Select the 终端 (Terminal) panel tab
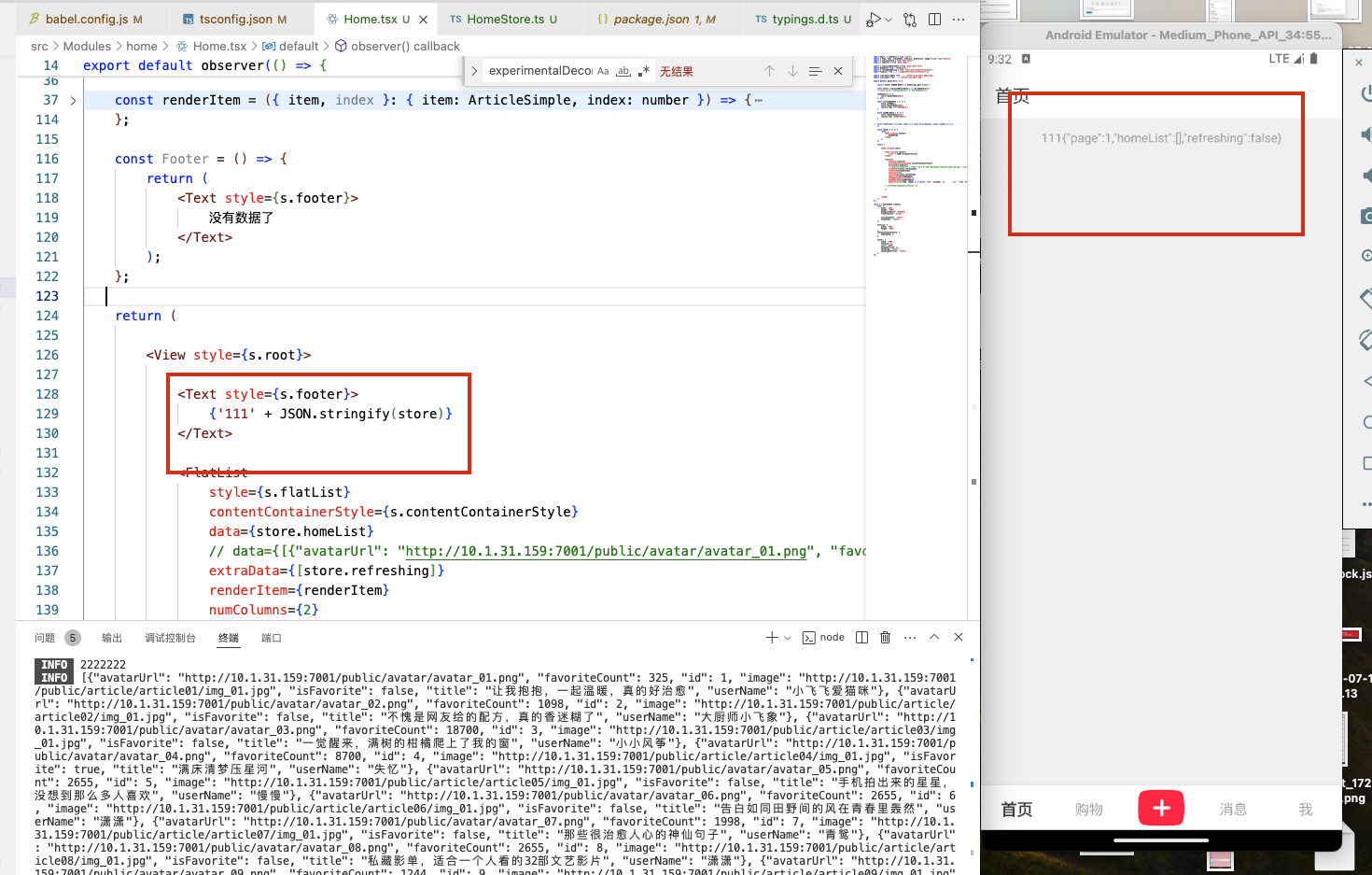 coord(229,638)
